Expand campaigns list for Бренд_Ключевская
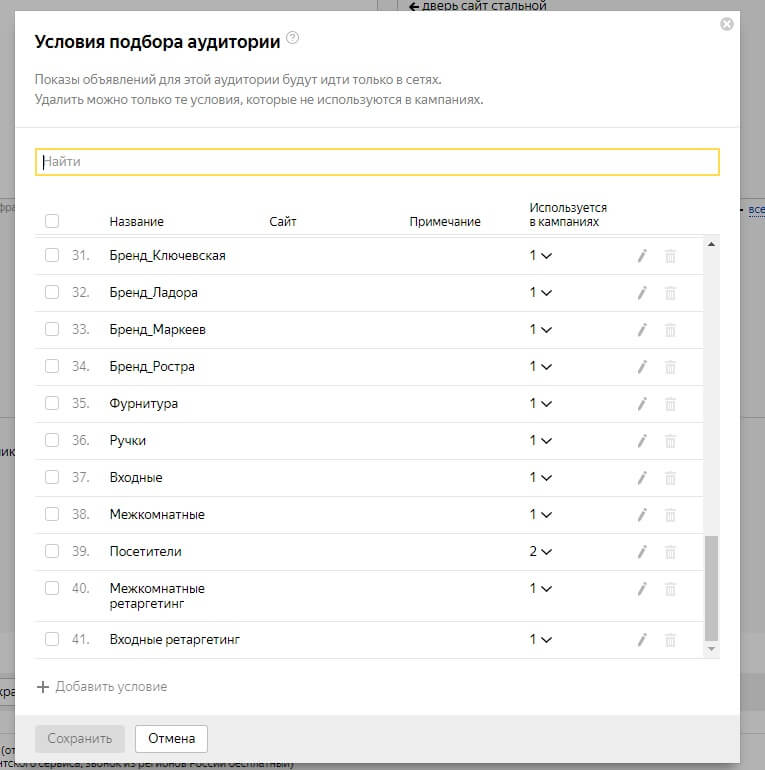Screen dimensions: 765x770 point(541,256)
